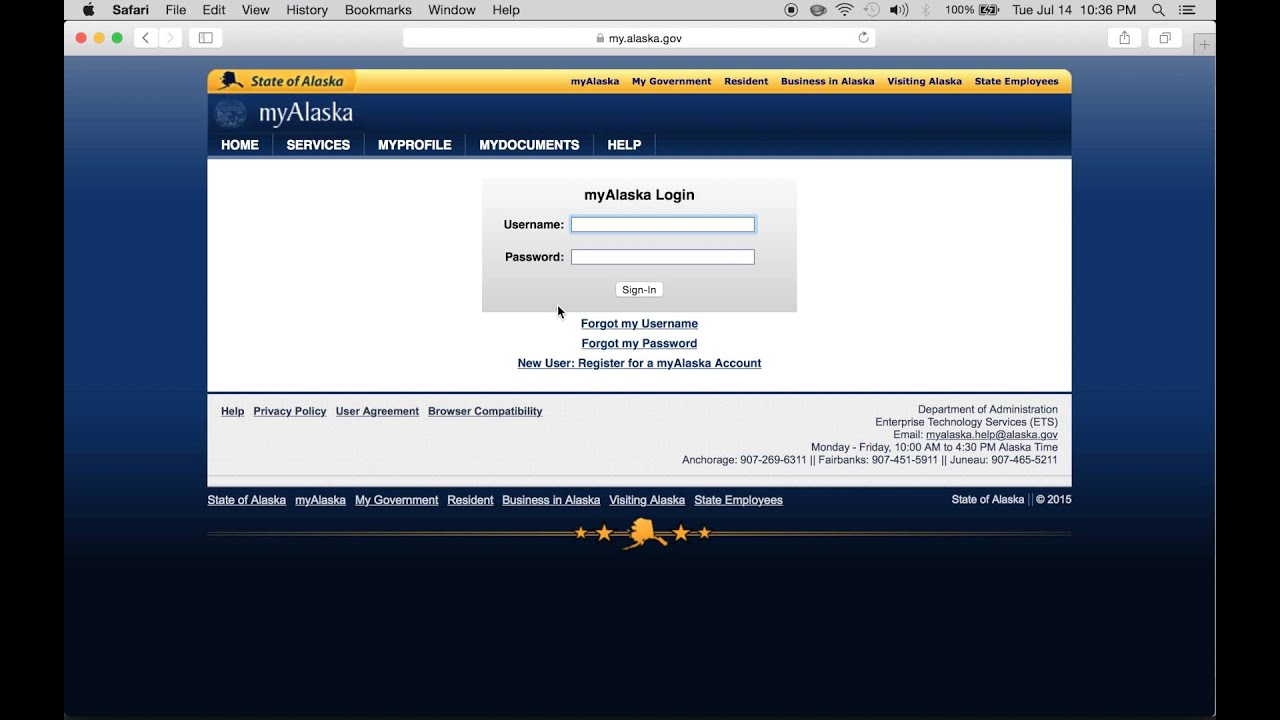Open the File menu
Image resolution: width=1280 pixels, height=720 pixels.
point(176,10)
